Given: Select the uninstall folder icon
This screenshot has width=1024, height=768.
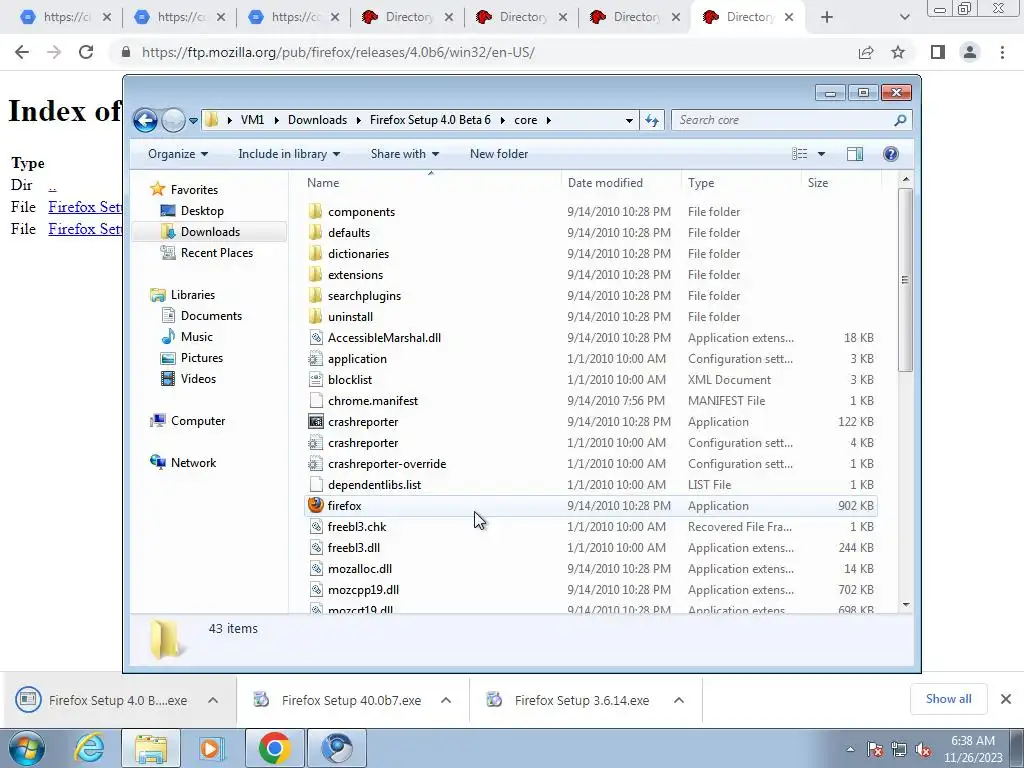Looking at the screenshot, I should coord(315,316).
